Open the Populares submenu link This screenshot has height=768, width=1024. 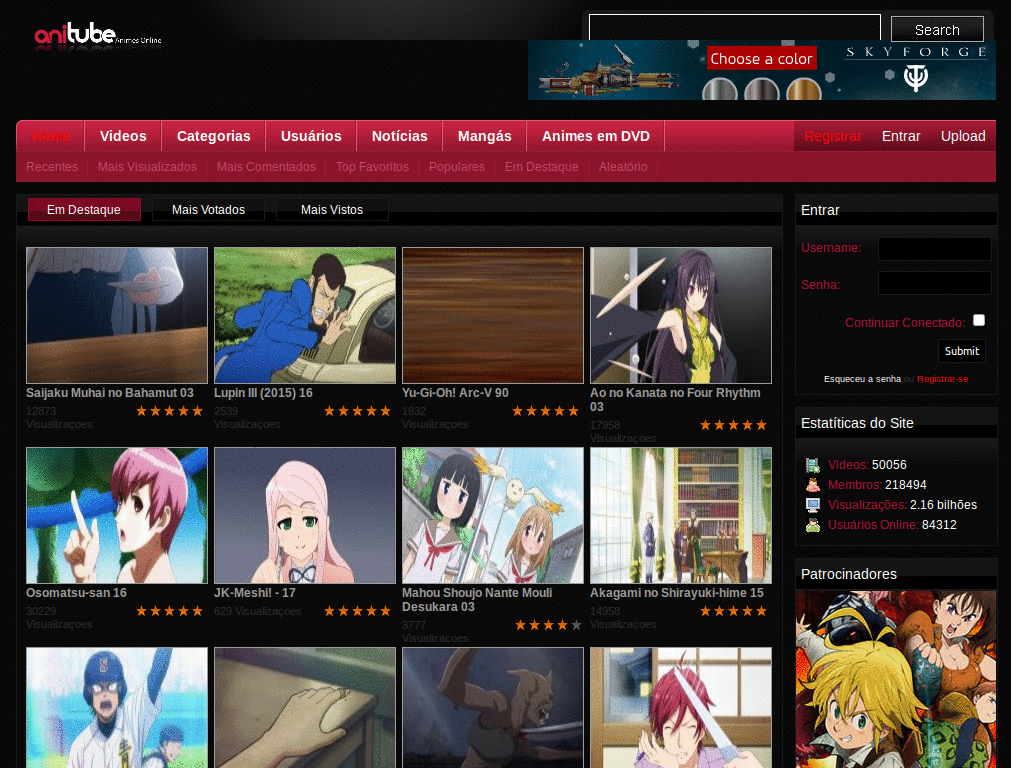[x=456, y=167]
